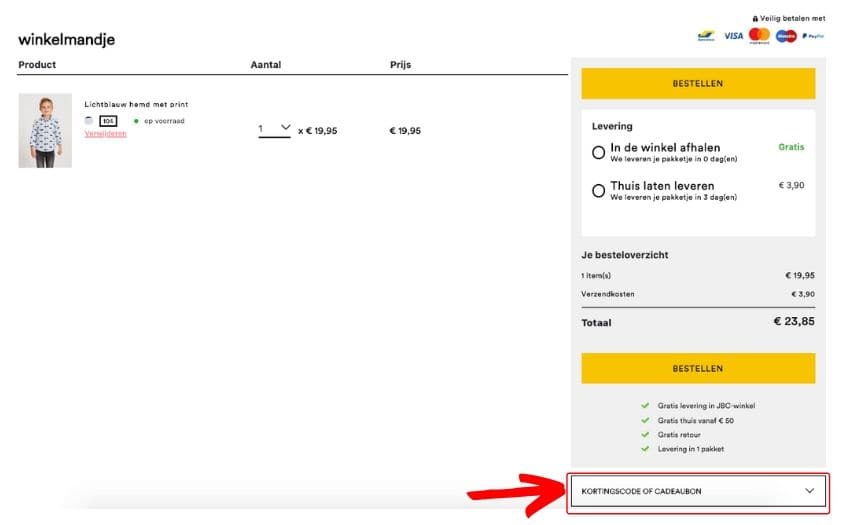Click the Mastercard logo
The image size is (847, 525).
click(x=760, y=35)
